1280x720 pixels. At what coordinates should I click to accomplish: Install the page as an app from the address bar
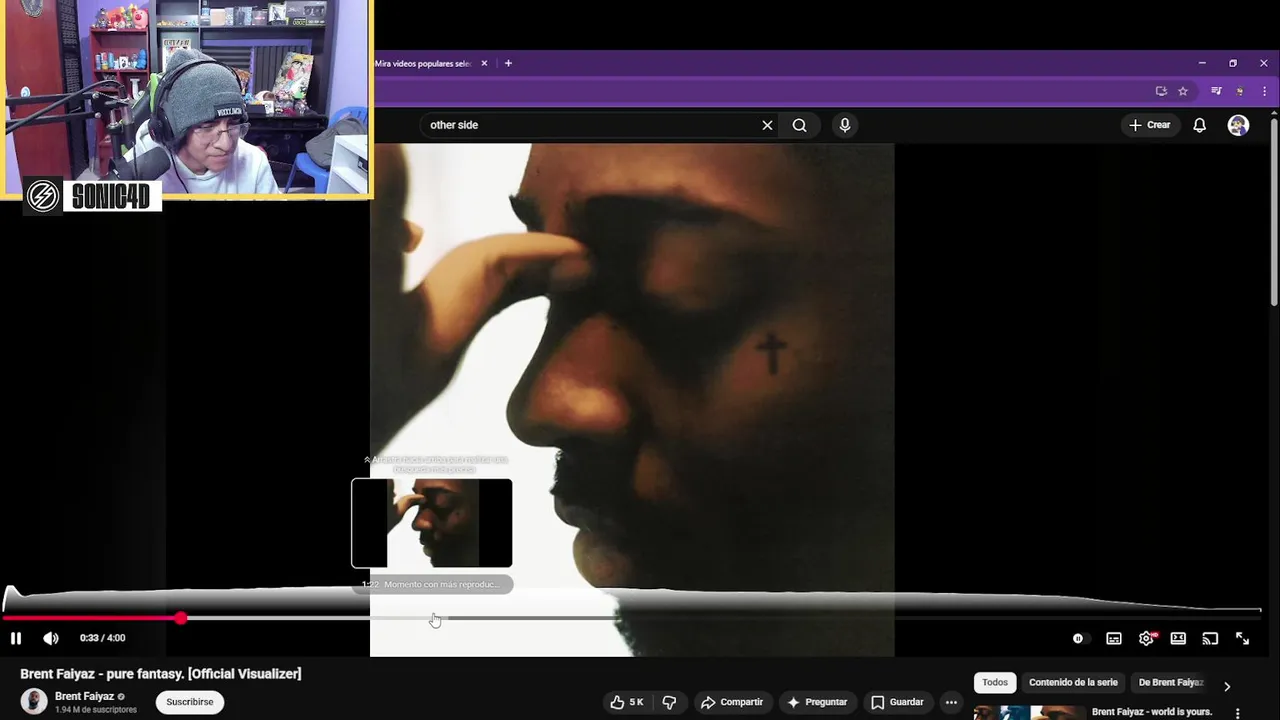point(1161,91)
